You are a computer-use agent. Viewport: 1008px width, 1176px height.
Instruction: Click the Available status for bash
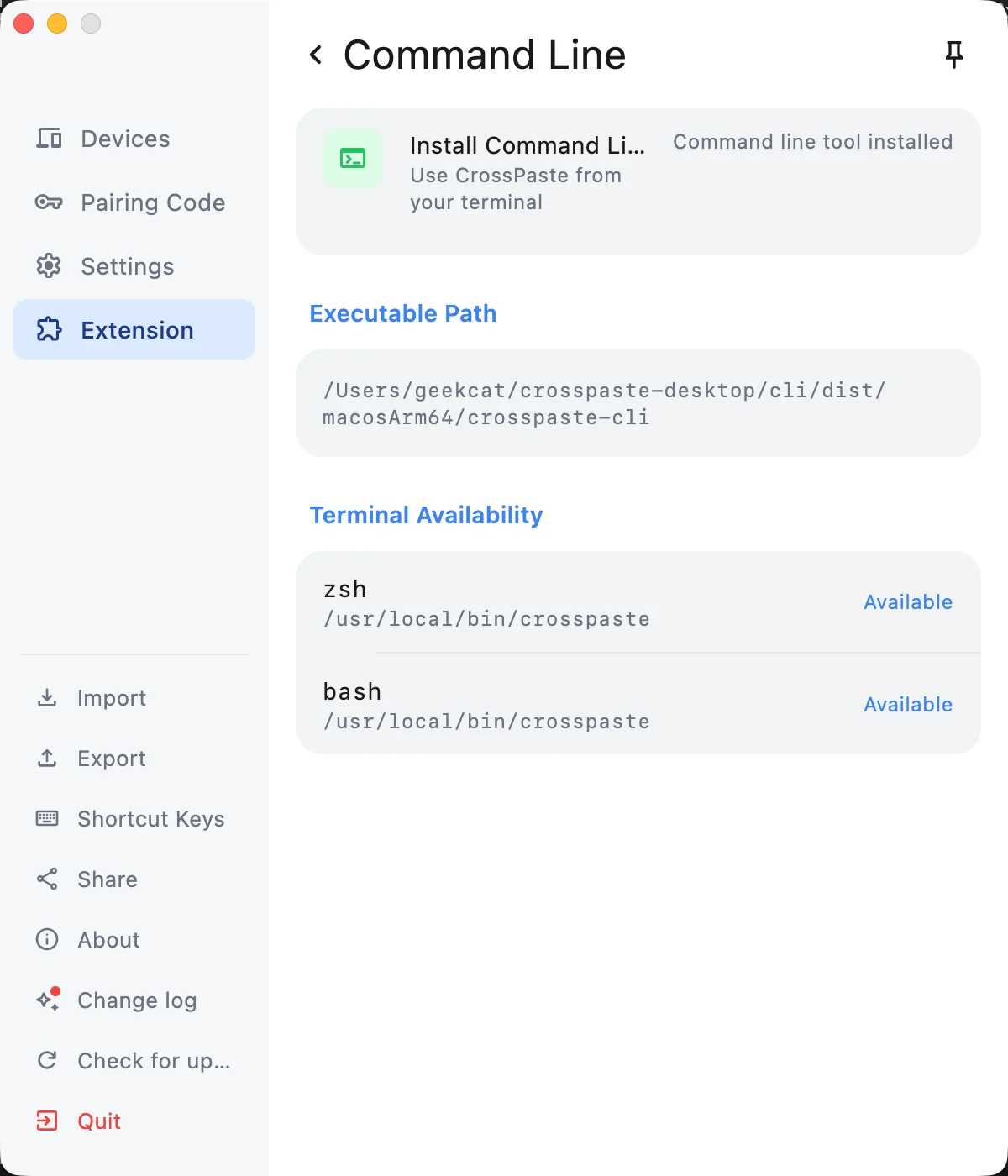[x=908, y=705]
